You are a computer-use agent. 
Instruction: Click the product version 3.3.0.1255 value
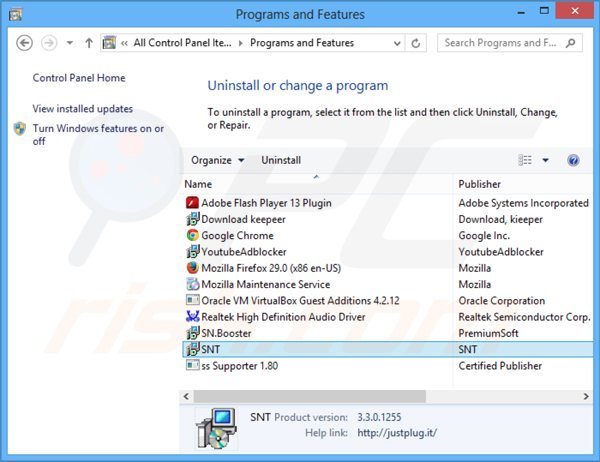coord(379,417)
